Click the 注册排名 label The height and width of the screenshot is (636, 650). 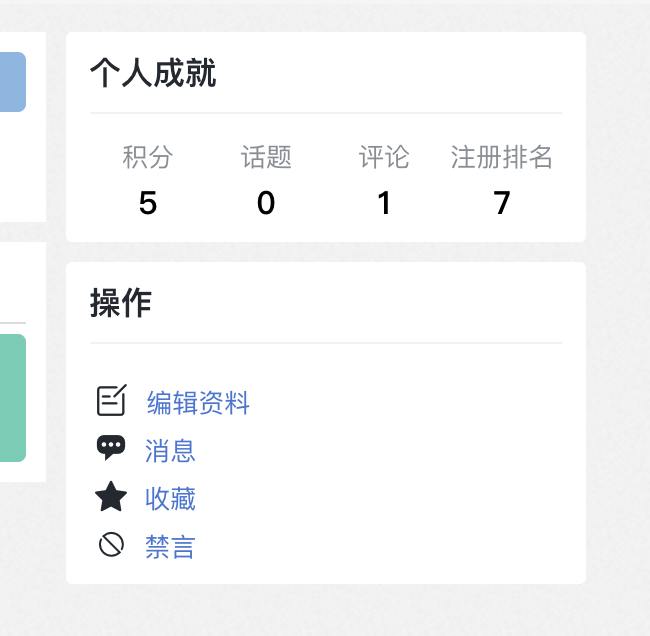[x=502, y=157]
